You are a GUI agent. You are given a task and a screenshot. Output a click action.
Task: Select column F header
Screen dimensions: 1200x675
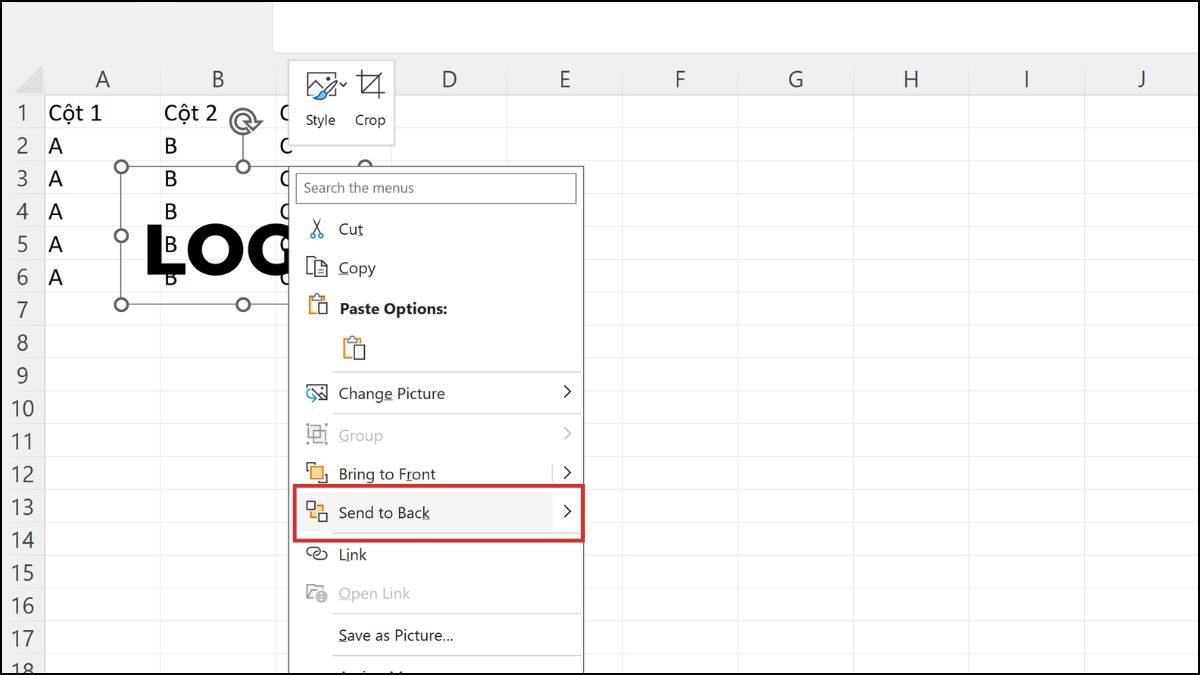pos(680,80)
